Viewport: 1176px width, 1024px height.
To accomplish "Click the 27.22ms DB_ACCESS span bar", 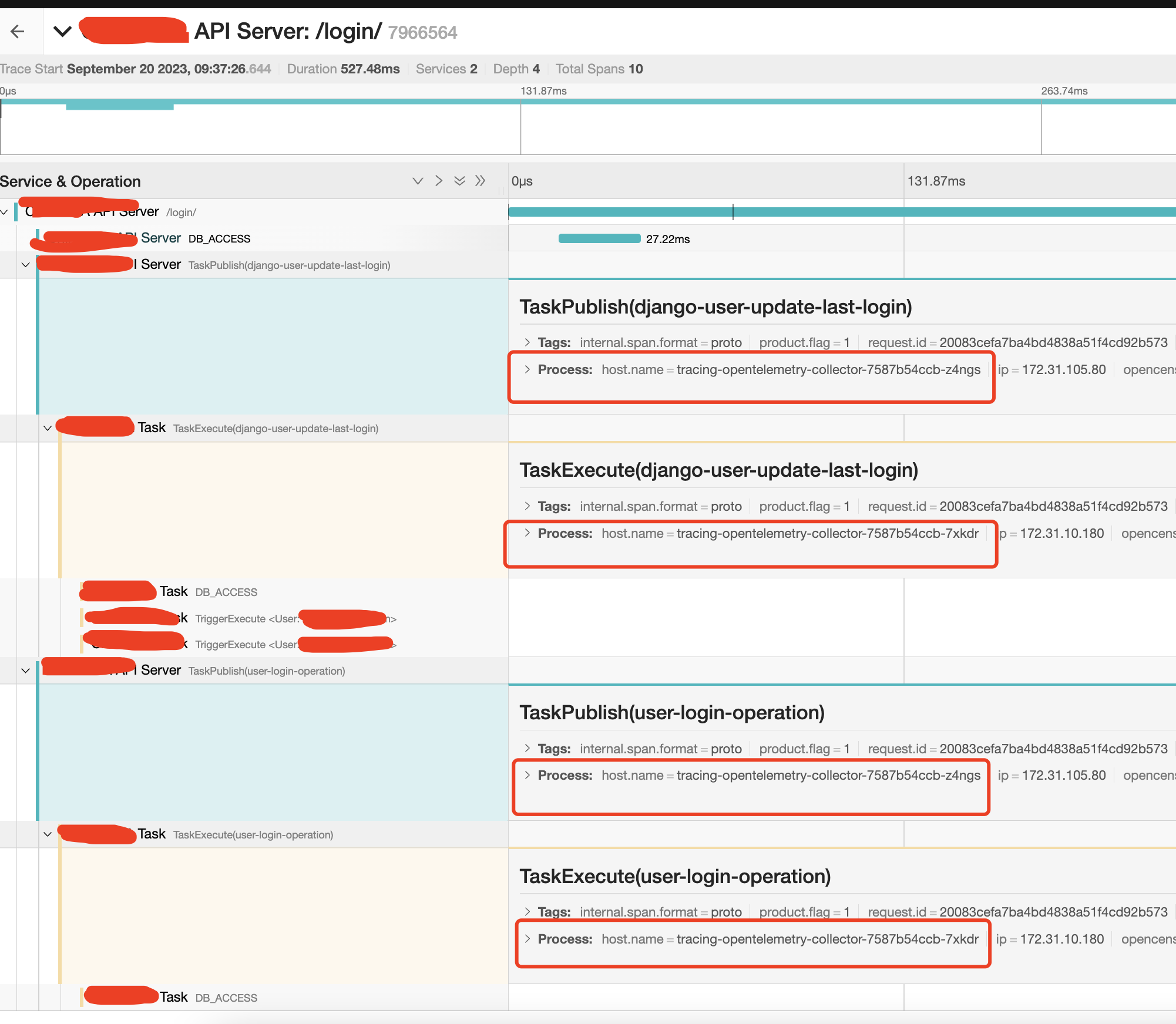I will pyautogui.click(x=599, y=238).
